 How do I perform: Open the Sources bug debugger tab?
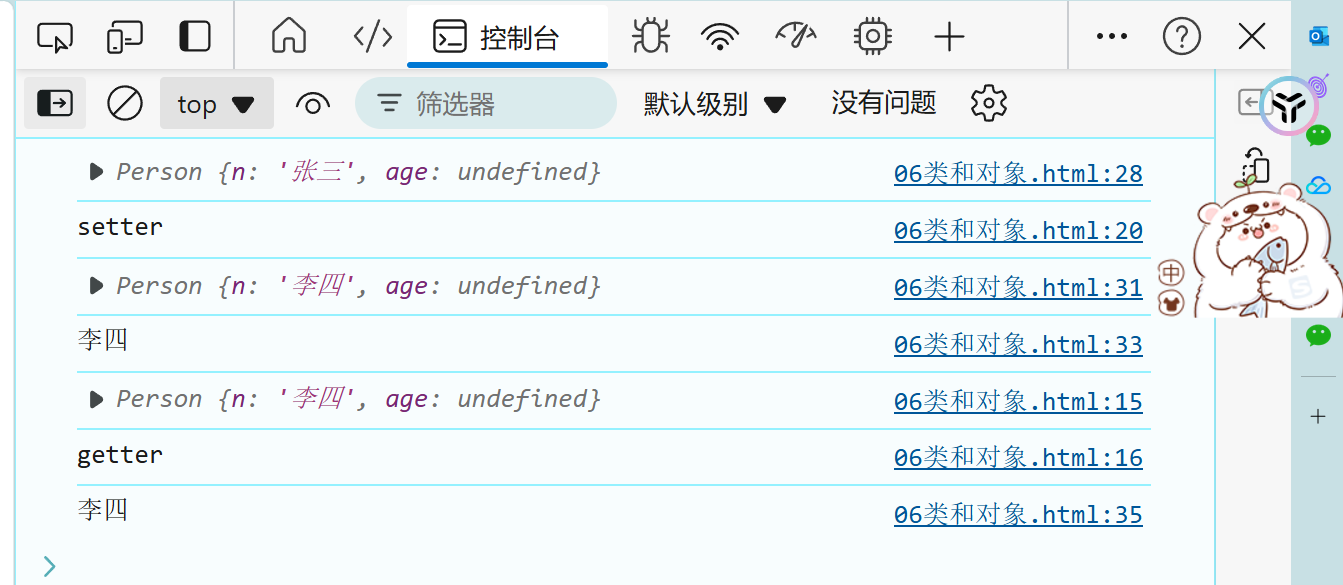point(650,37)
